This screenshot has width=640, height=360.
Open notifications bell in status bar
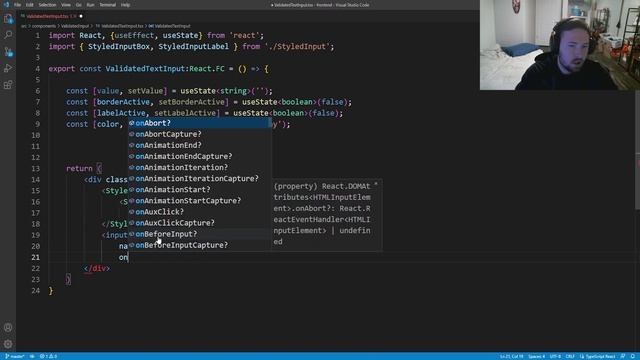point(633,356)
